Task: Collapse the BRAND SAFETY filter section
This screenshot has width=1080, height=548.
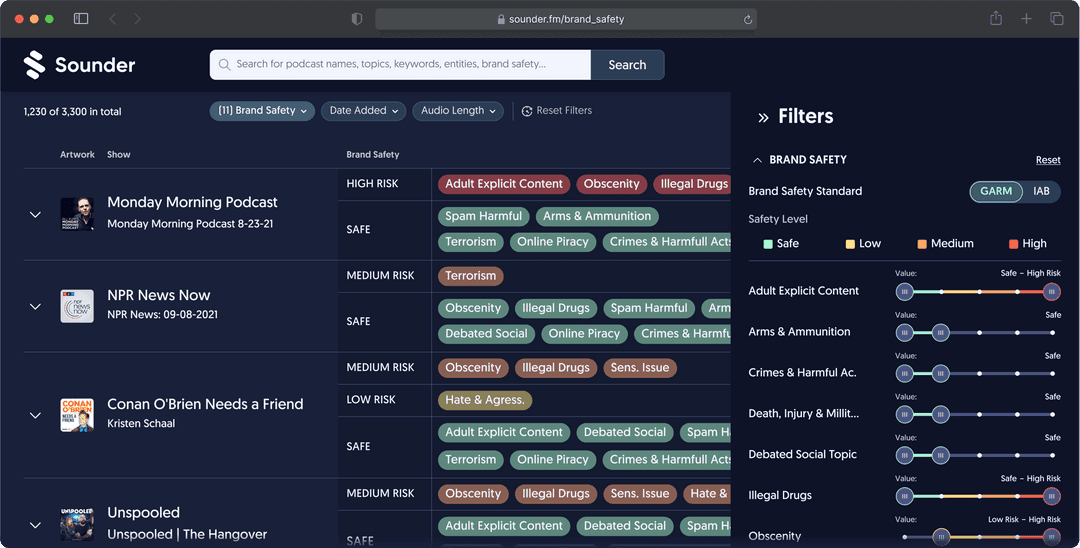Action: (x=757, y=160)
